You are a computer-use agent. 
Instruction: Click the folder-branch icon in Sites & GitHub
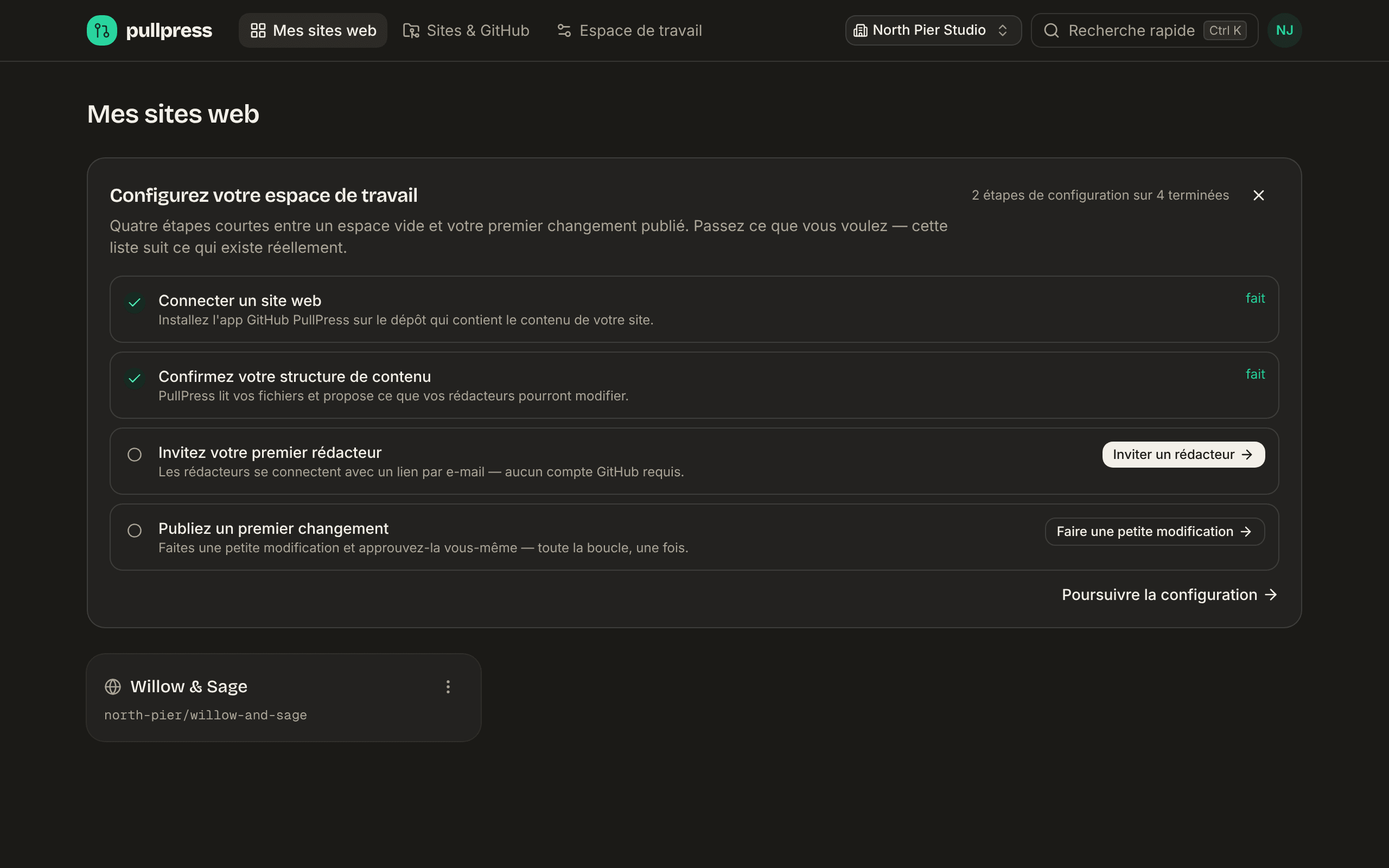tap(411, 30)
